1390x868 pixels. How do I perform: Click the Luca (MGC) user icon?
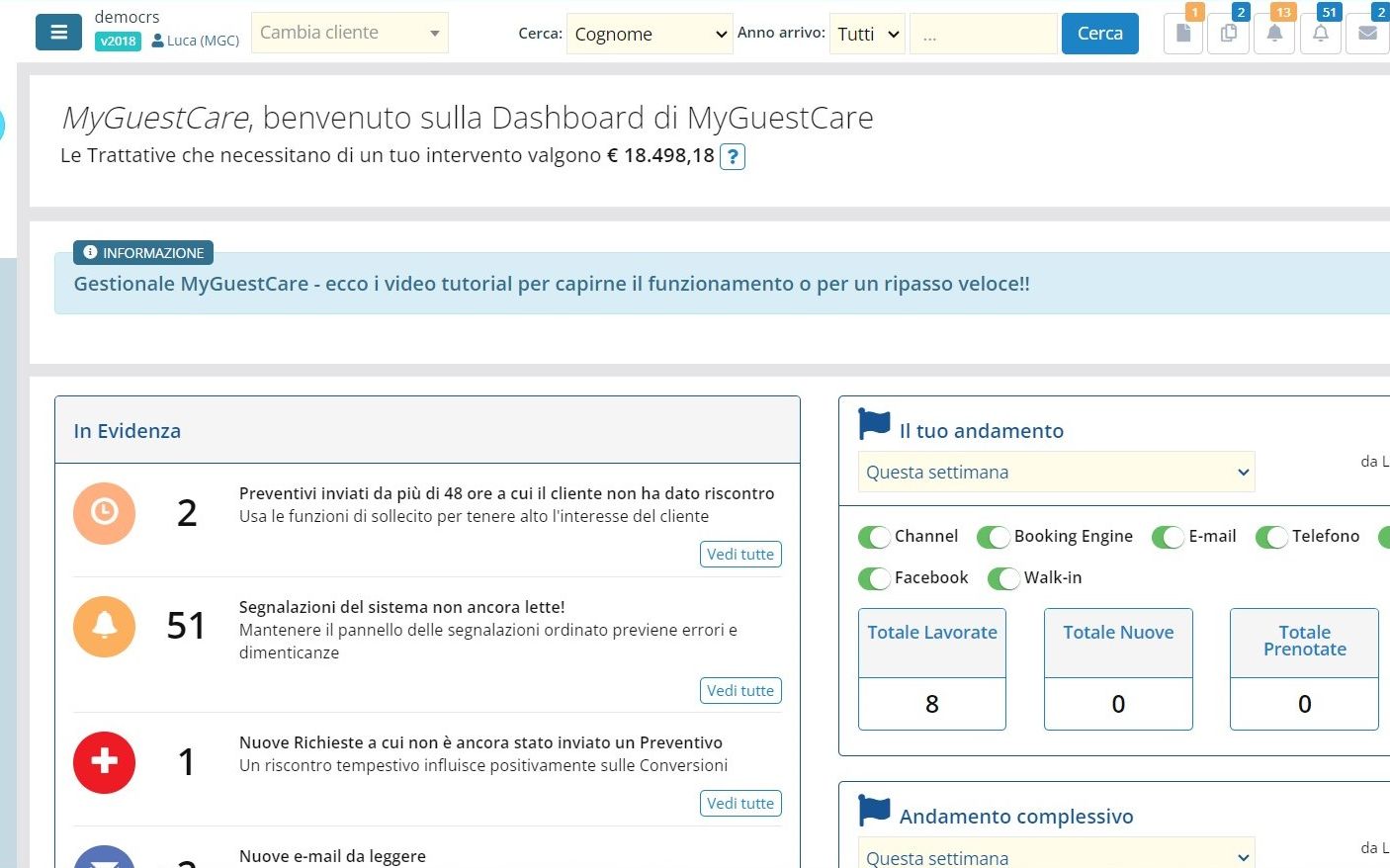point(157,41)
